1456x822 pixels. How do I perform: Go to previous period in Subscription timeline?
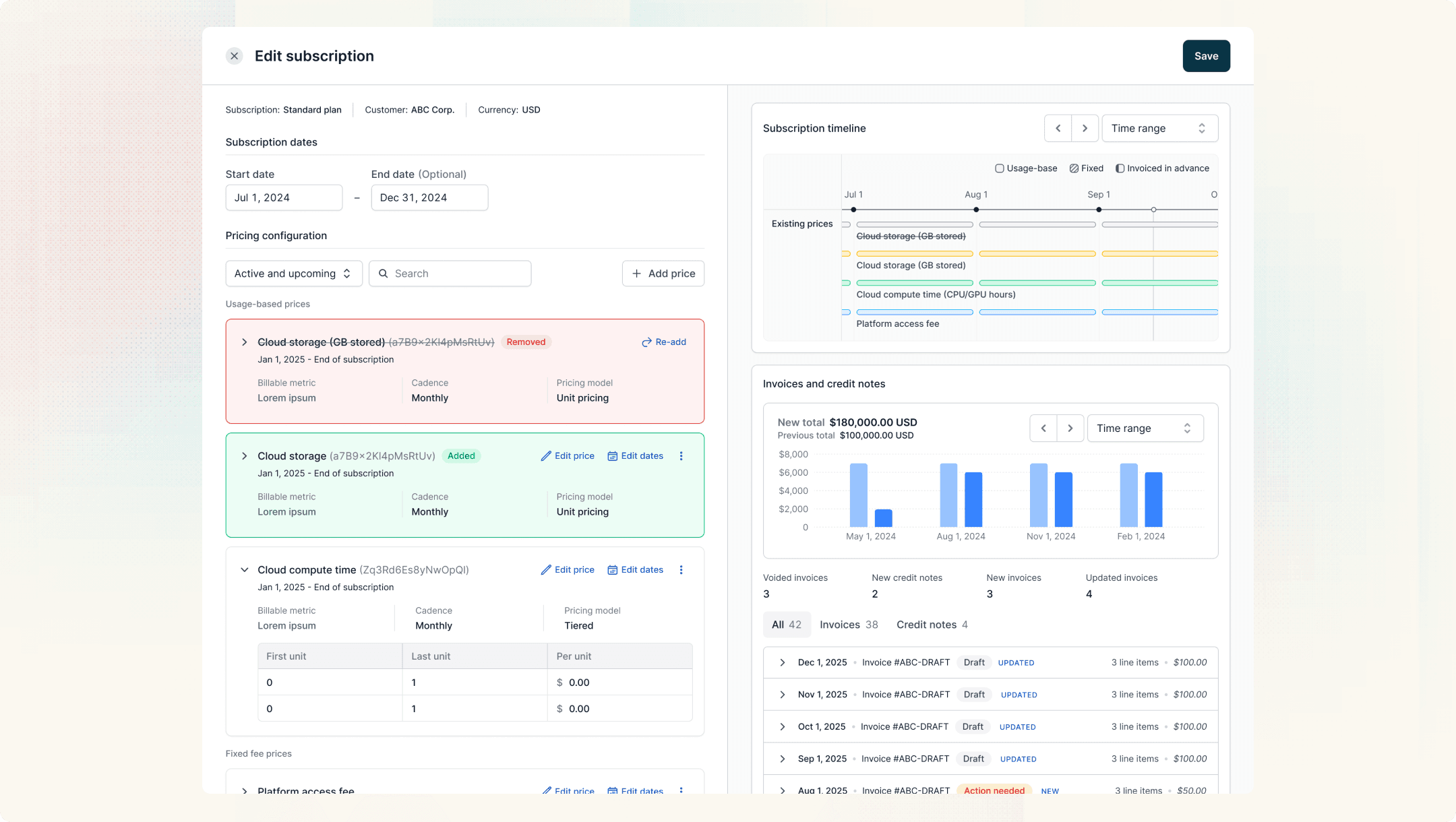(1058, 128)
